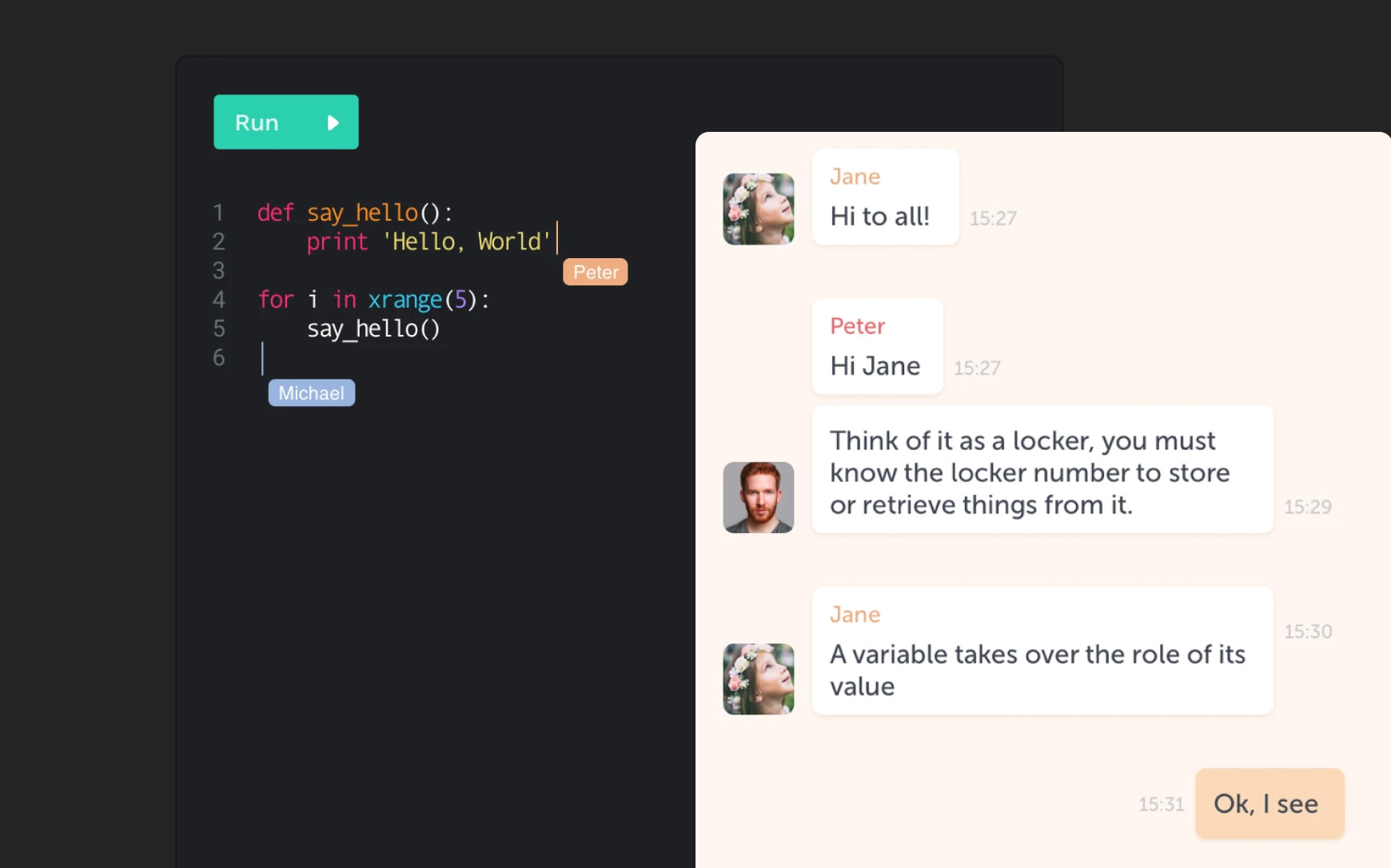Click line number 6 in the gutter
Viewport: 1391px width, 868px height.
(x=218, y=357)
